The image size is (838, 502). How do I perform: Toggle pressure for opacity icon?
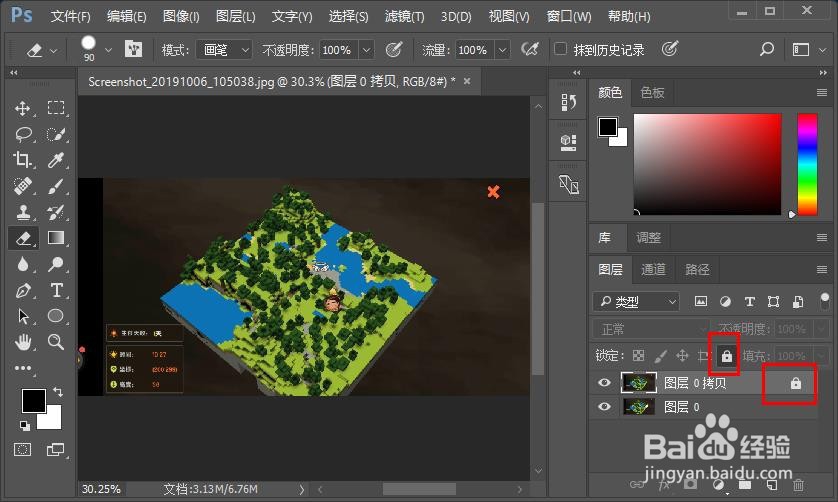pyautogui.click(x=394, y=50)
